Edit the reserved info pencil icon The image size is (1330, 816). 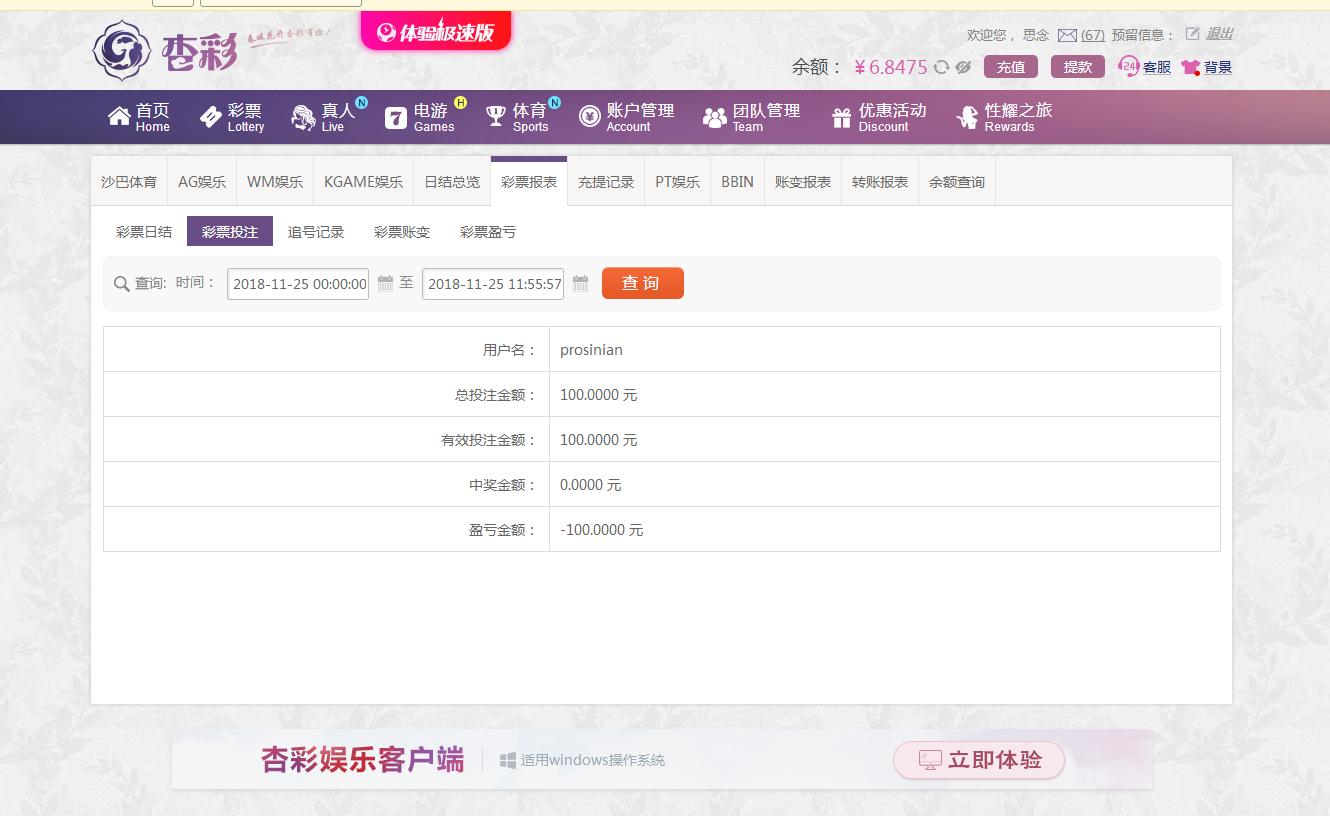point(1192,34)
